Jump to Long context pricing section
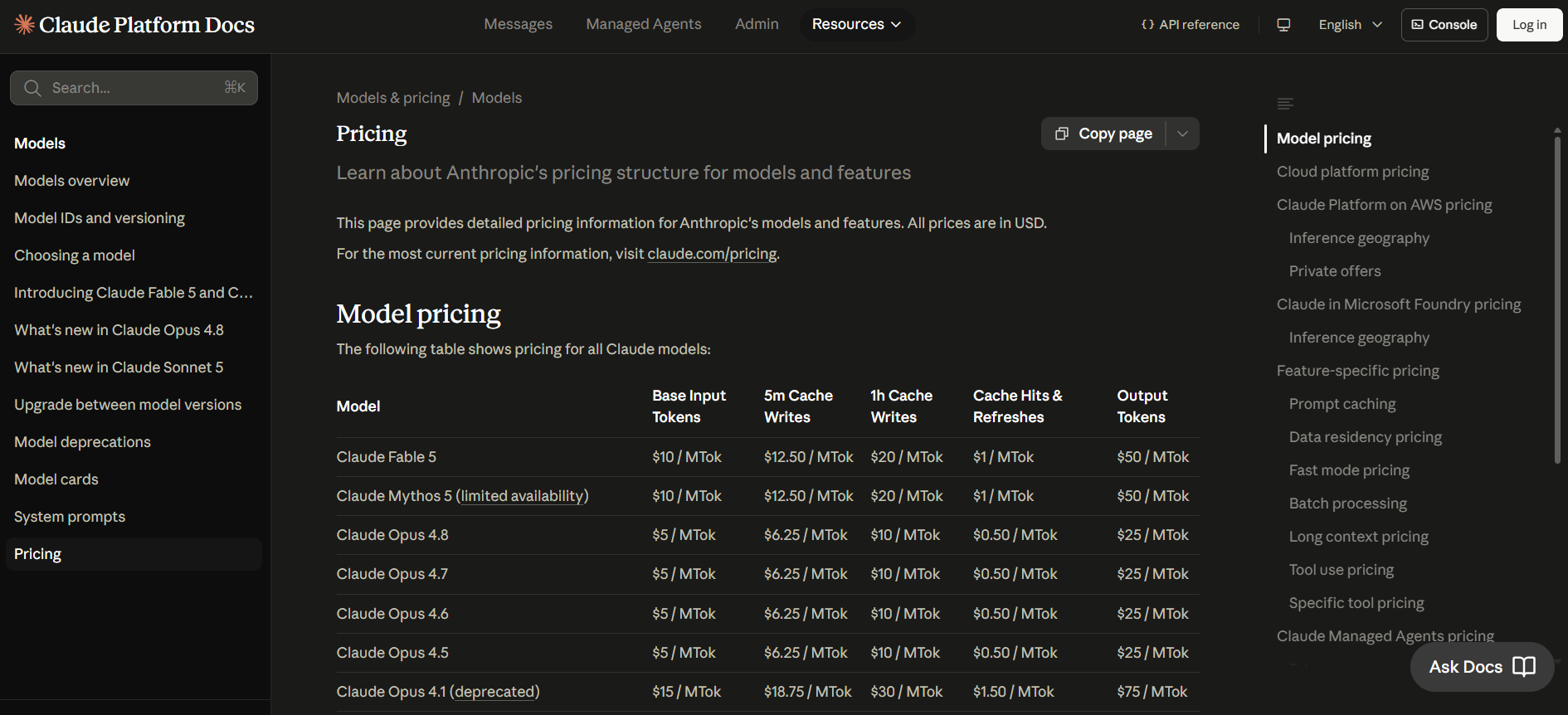Screen dimensions: 1568x715 (1359, 537)
